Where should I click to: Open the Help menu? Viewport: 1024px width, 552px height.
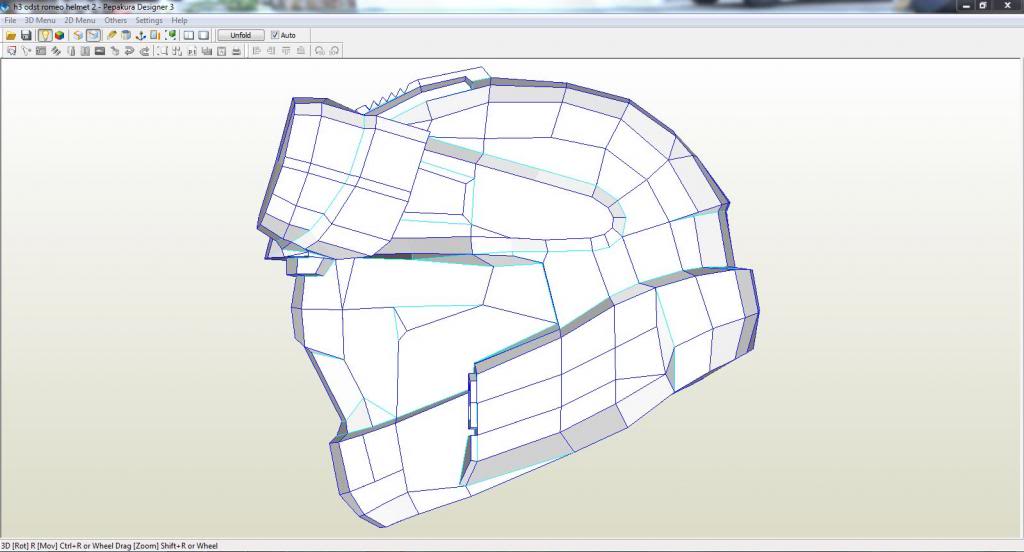pos(179,20)
